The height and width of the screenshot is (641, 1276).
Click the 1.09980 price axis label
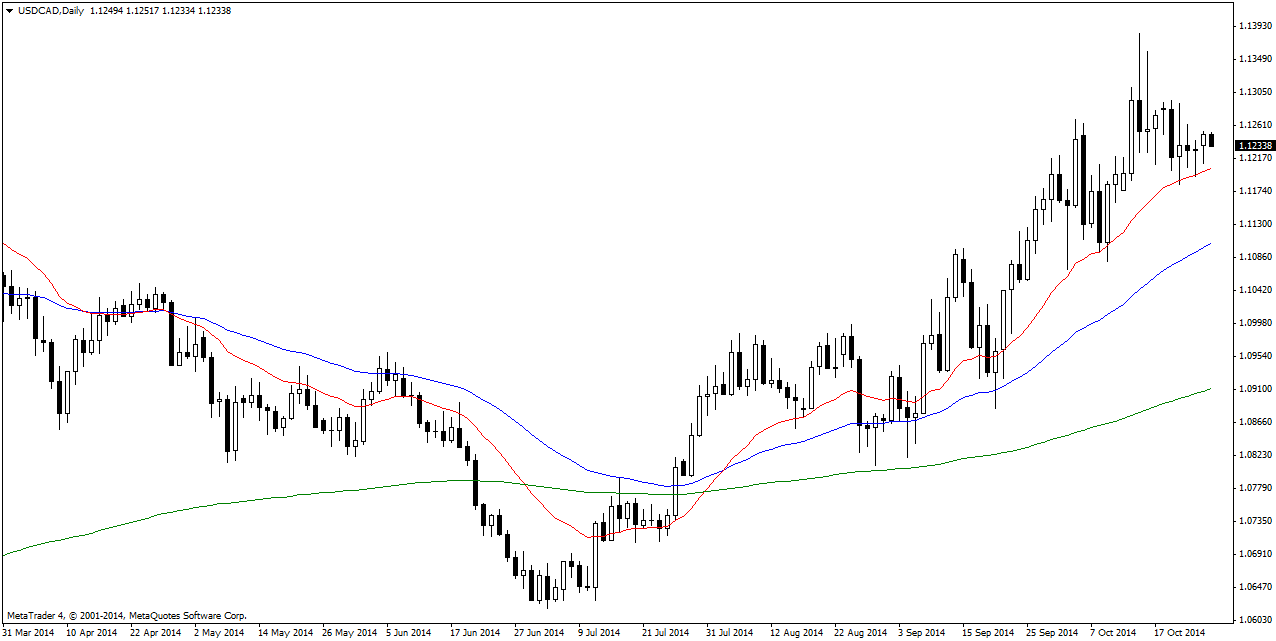(1255, 323)
